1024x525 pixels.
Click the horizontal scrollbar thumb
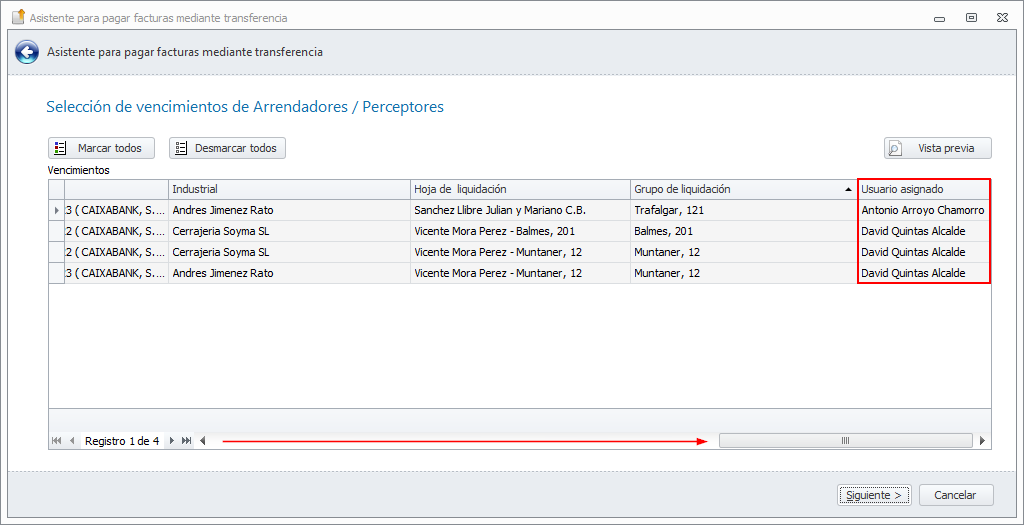(845, 441)
